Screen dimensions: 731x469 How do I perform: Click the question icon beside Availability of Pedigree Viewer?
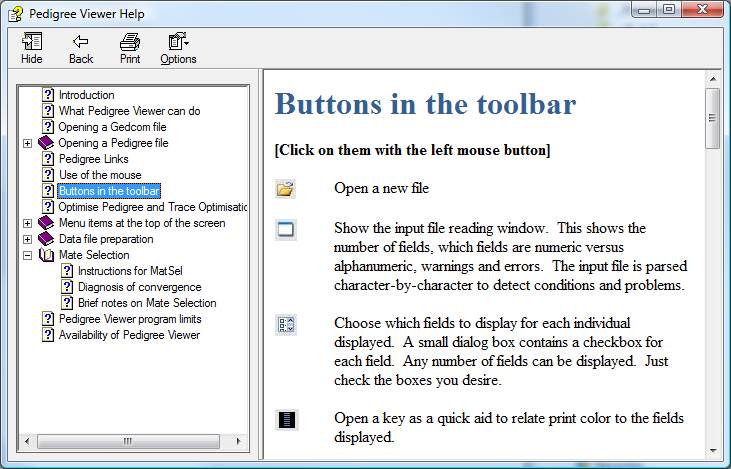(x=48, y=335)
